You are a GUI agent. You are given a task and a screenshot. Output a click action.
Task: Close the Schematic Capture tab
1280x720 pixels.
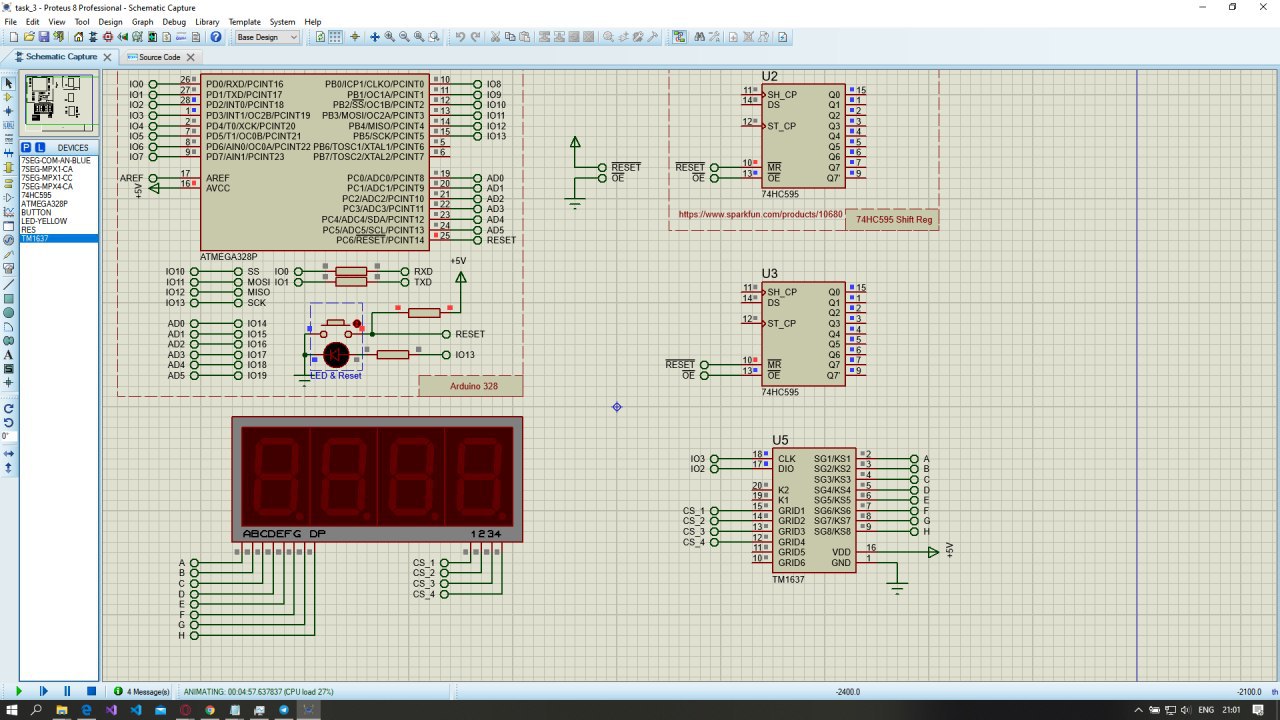[108, 57]
